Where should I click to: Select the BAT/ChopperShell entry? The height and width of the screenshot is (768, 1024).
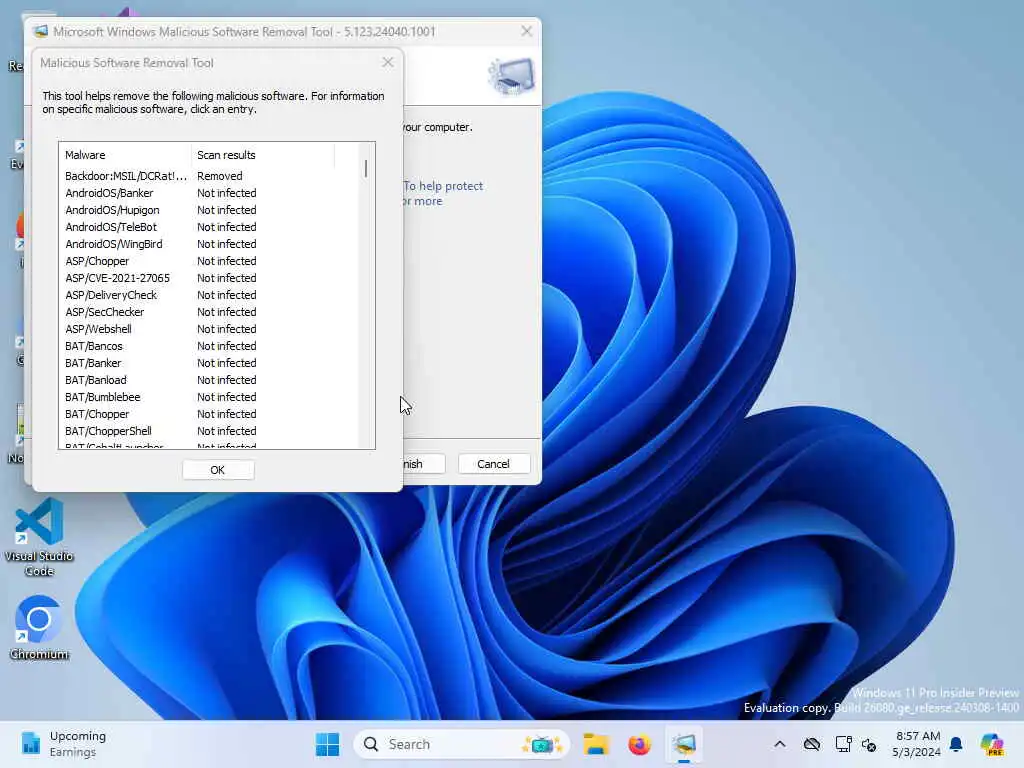pyautogui.click(x=108, y=430)
